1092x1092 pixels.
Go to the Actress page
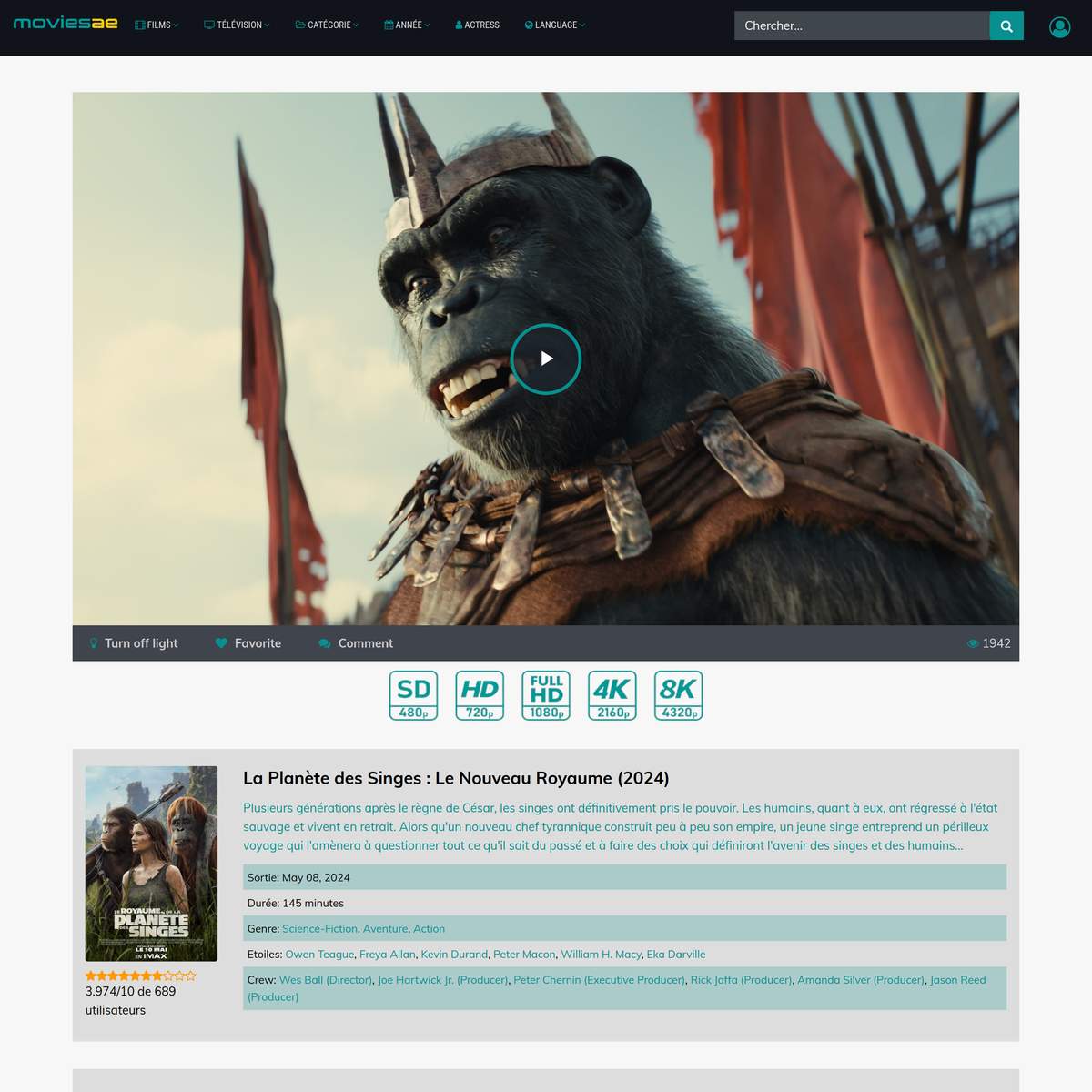(x=477, y=25)
